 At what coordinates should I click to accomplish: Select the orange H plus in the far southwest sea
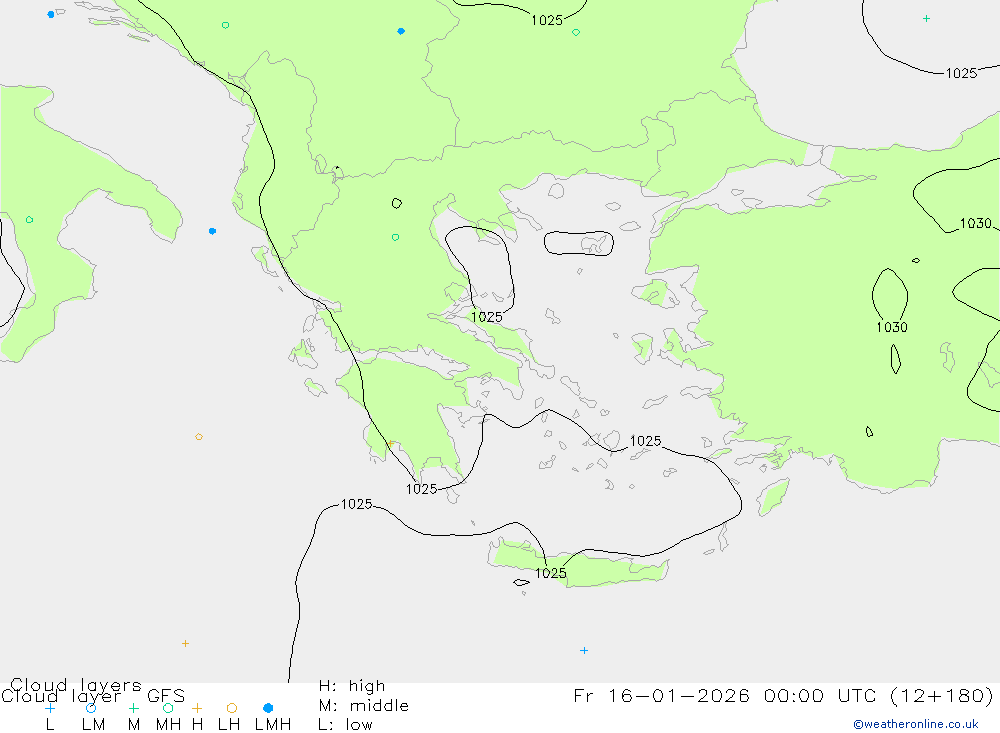pos(185,644)
